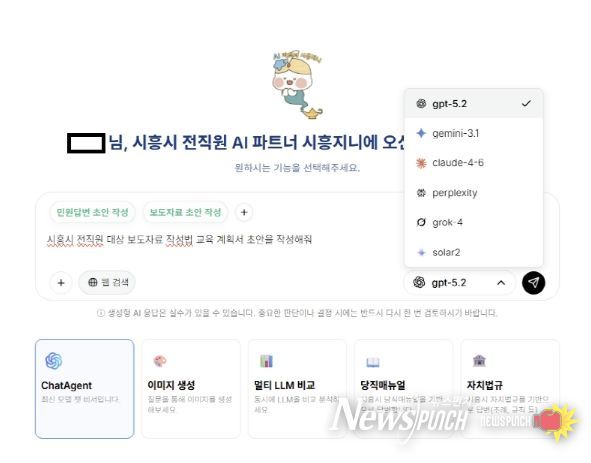Click the image generation palette icon
This screenshot has height=463, width=591.
coord(160,361)
